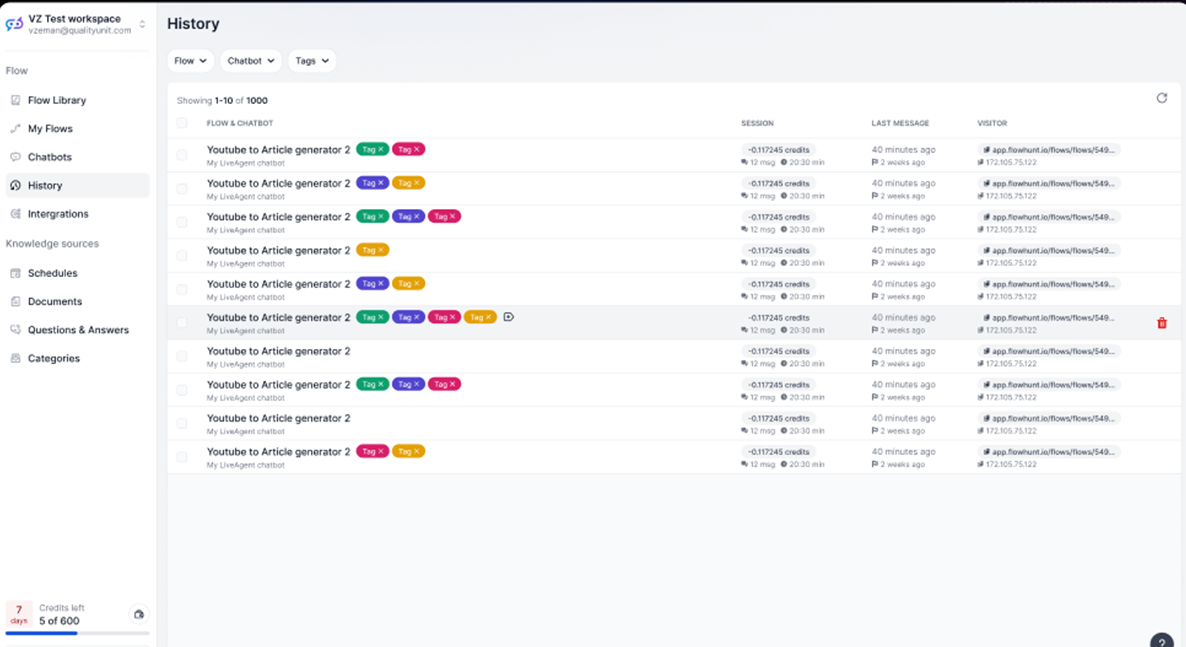Viewport: 1186px width, 647px height.
Task: Delete the highlighted conversation row
Action: (1161, 322)
